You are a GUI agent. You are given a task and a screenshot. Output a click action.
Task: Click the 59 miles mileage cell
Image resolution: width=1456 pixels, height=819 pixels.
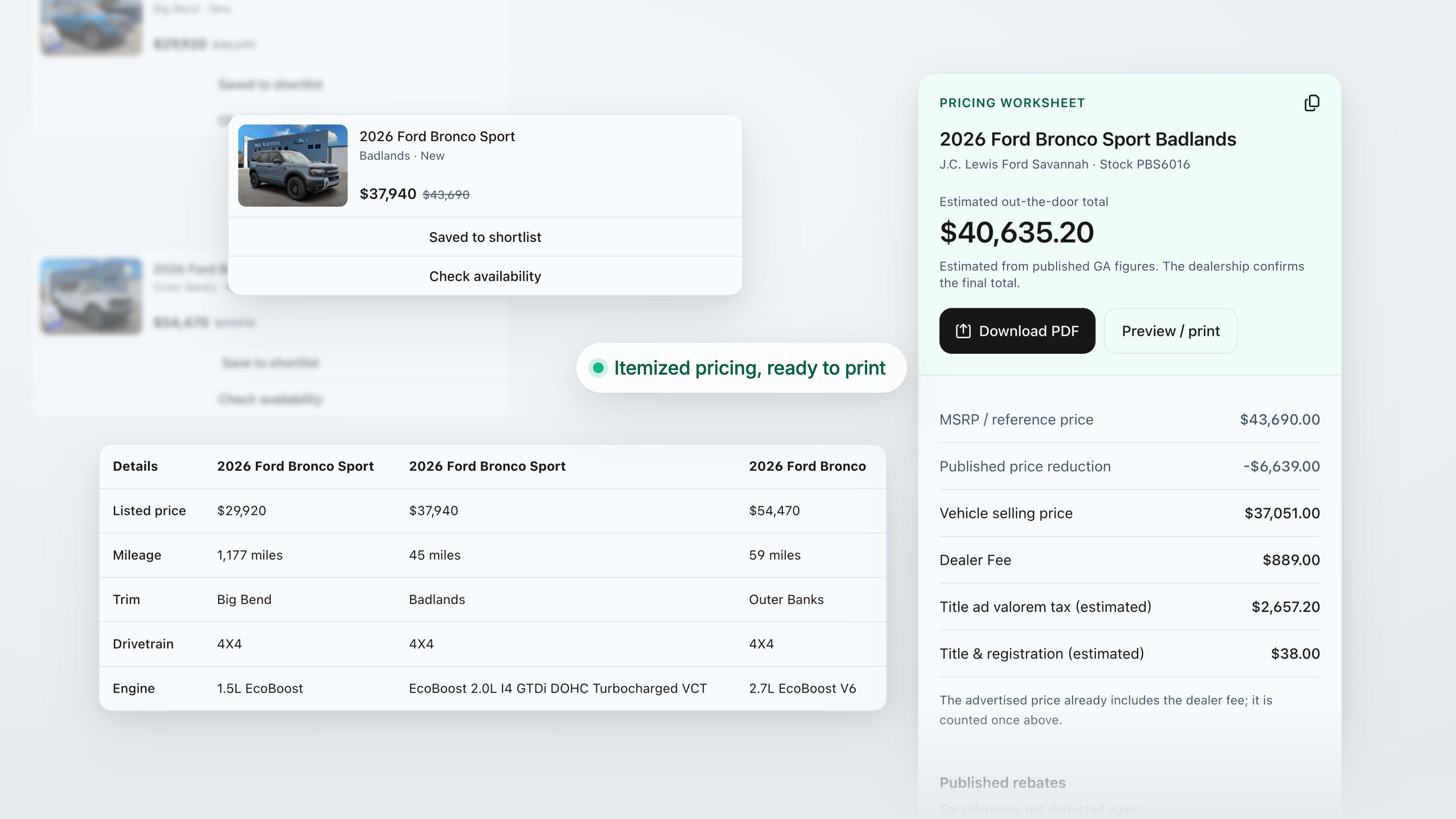[x=774, y=555]
